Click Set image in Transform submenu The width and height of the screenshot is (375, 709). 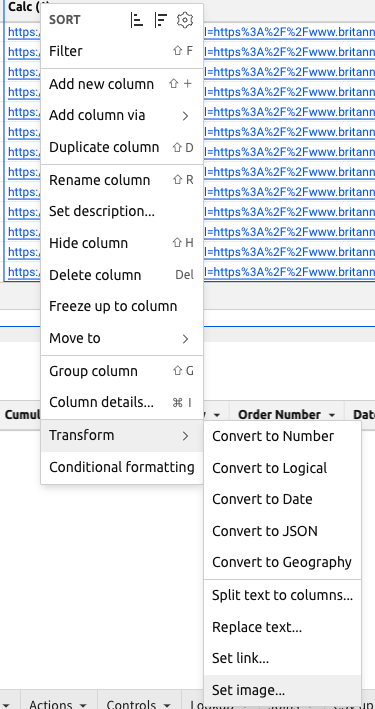(x=282, y=690)
